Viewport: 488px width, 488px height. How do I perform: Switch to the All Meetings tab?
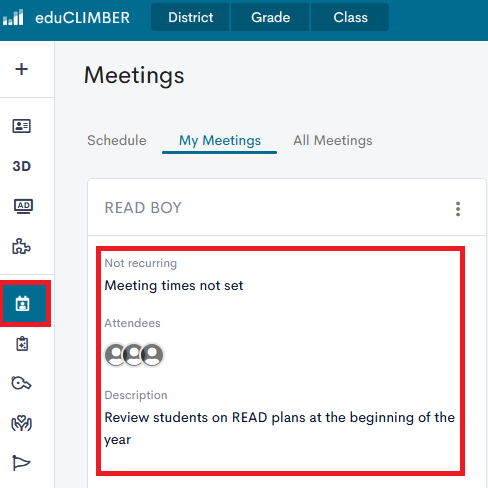333,141
